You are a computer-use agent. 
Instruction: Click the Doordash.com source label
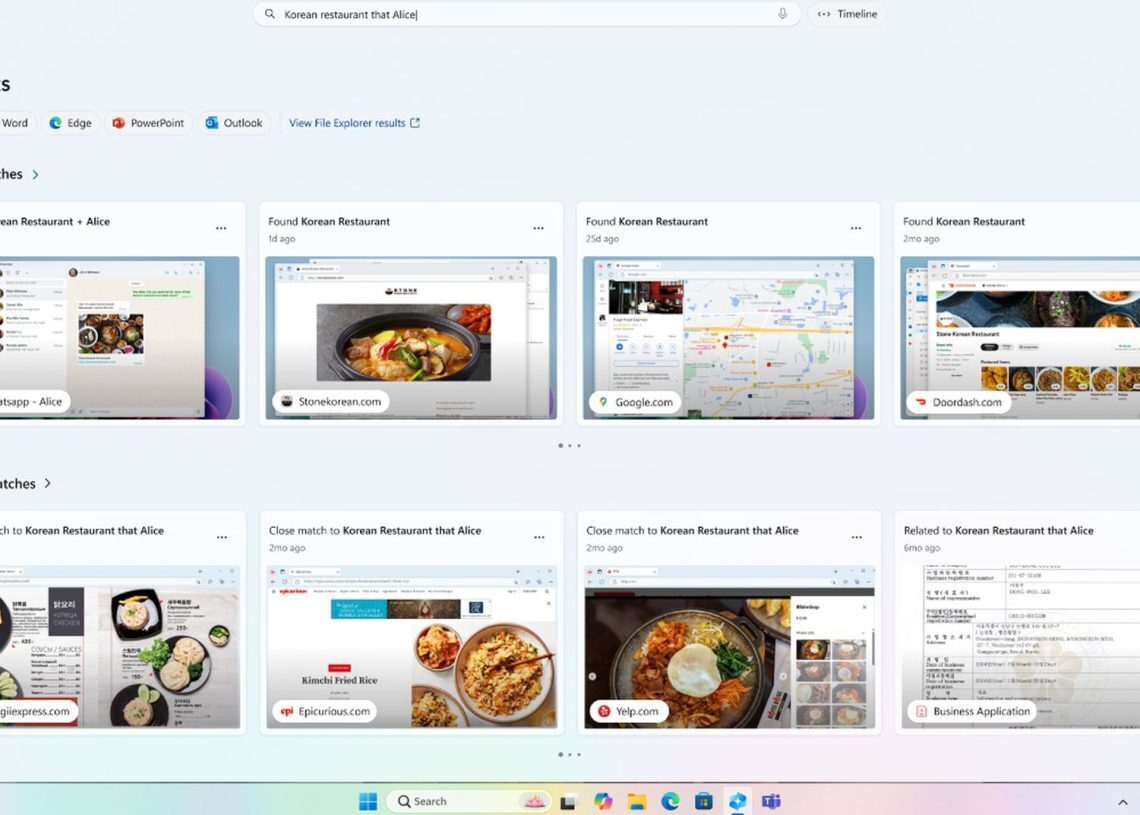tap(959, 401)
